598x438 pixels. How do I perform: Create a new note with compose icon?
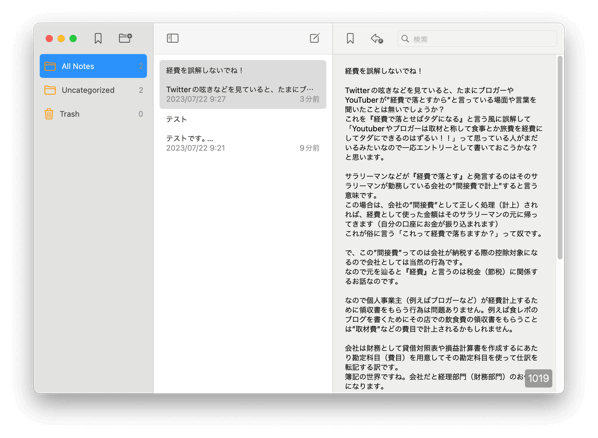coord(315,38)
